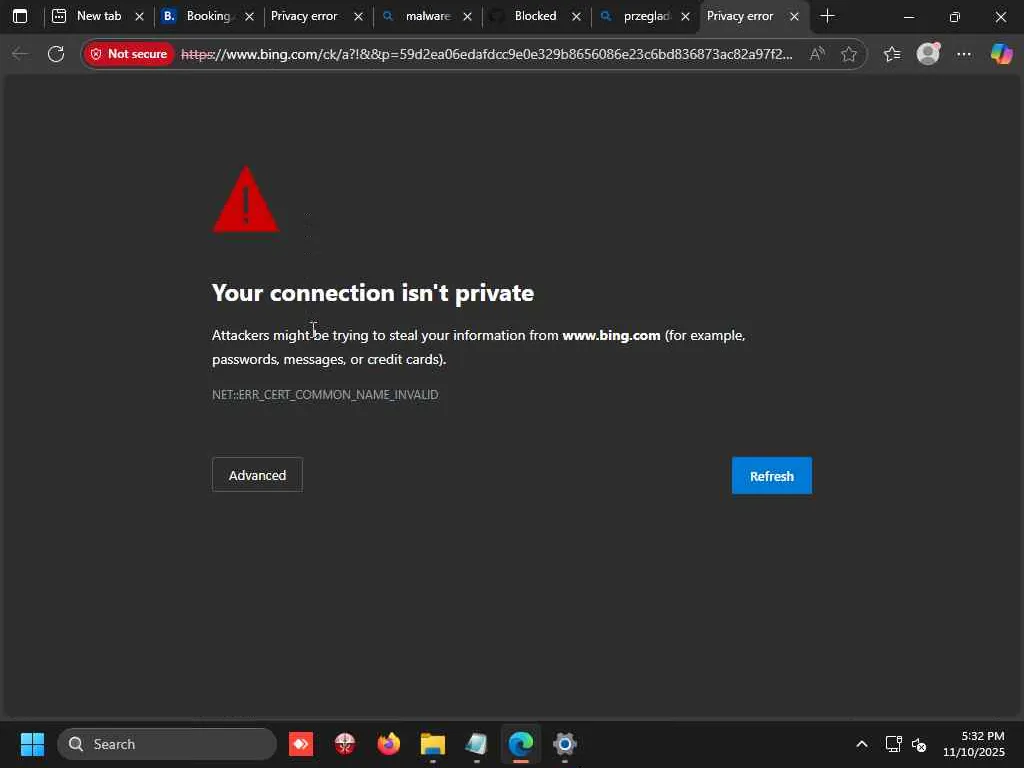Image resolution: width=1024 pixels, height=768 pixels.
Task: Reload the page with the toolbar refresh icon
Action: click(56, 54)
